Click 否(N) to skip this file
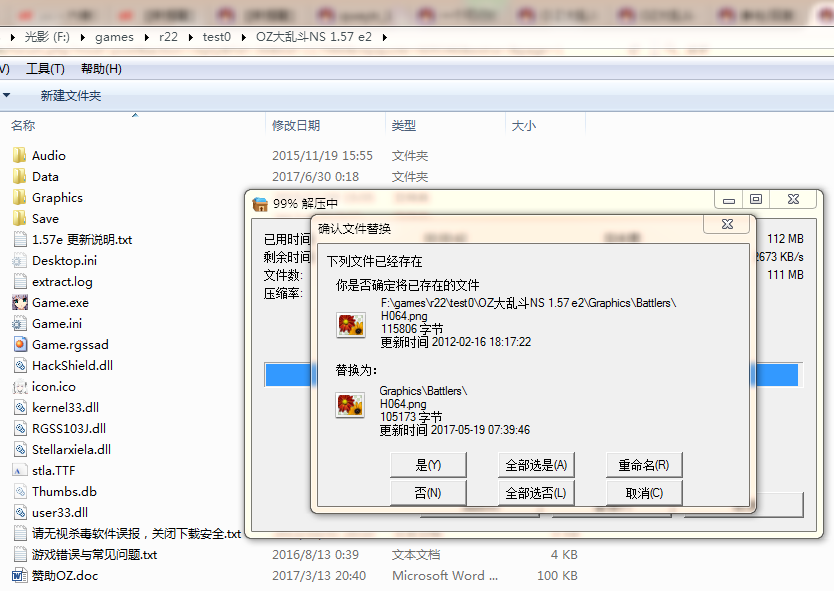This screenshot has height=591, width=834. click(428, 493)
